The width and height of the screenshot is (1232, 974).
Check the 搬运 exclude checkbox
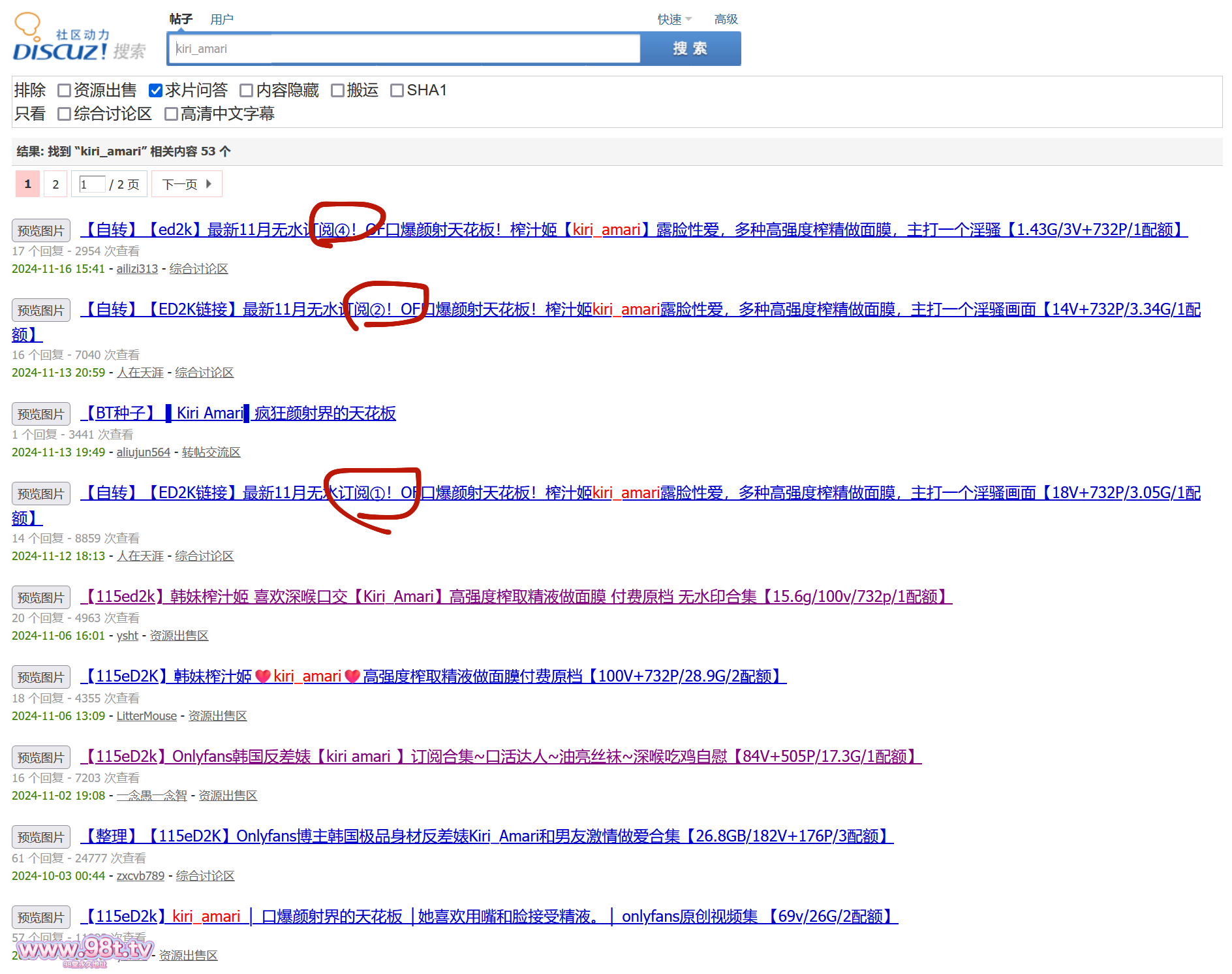337,90
